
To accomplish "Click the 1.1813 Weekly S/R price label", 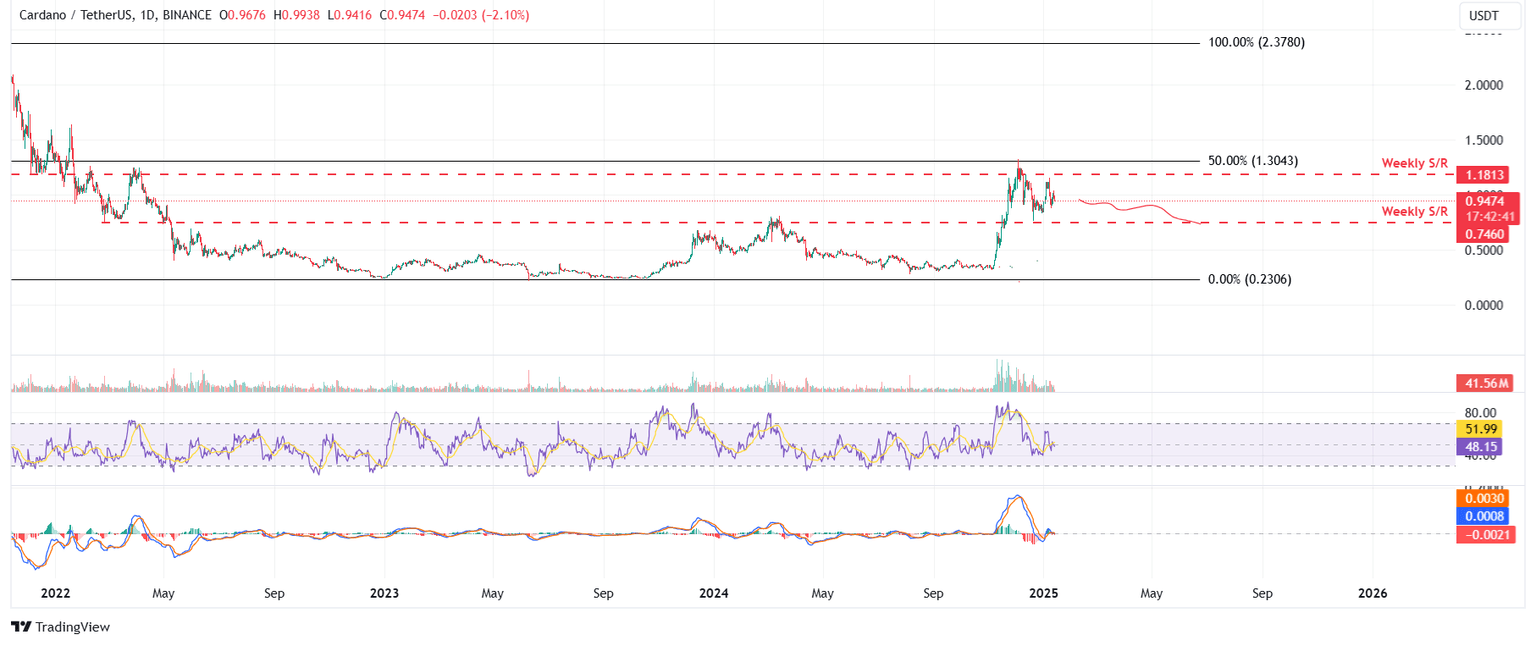I will click(1483, 175).
